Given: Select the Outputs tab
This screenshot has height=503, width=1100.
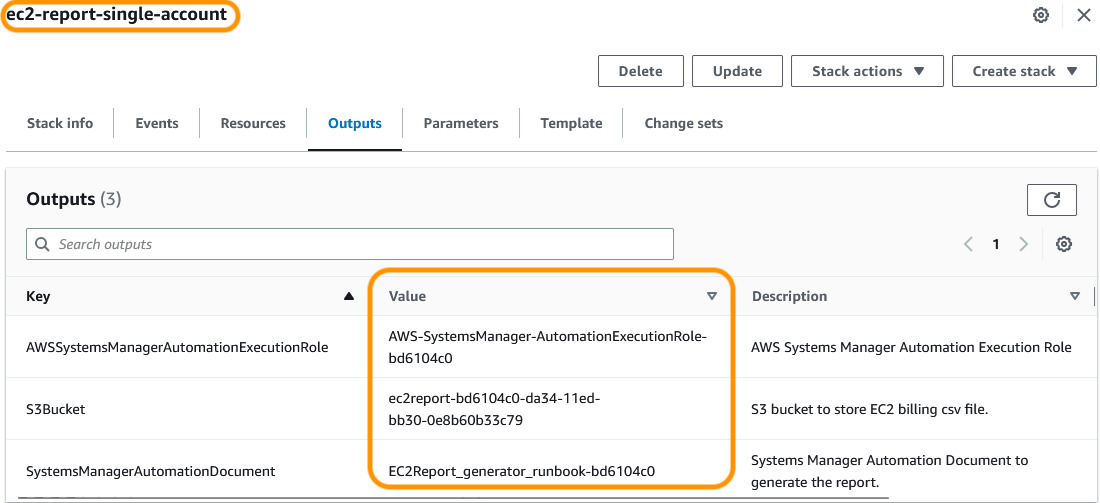Looking at the screenshot, I should coord(355,123).
